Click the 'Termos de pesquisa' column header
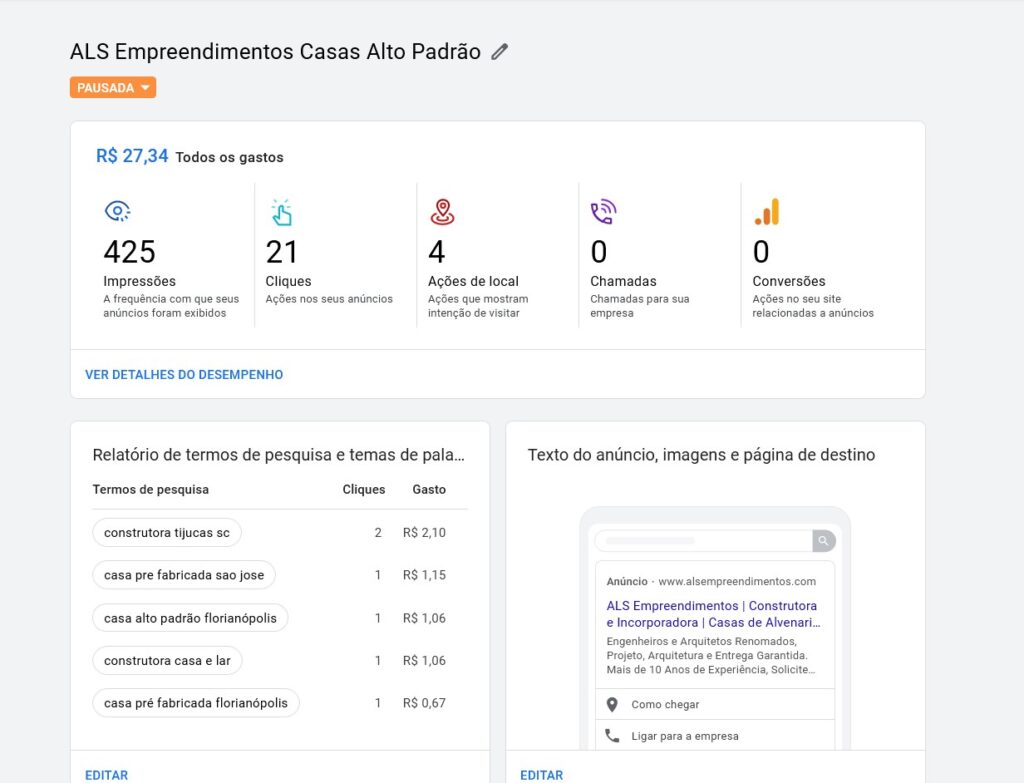1024x783 pixels. pos(151,490)
